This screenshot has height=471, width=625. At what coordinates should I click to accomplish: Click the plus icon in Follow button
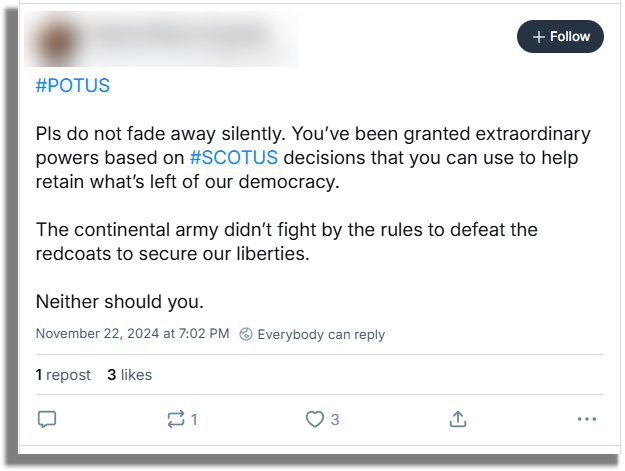(x=539, y=37)
